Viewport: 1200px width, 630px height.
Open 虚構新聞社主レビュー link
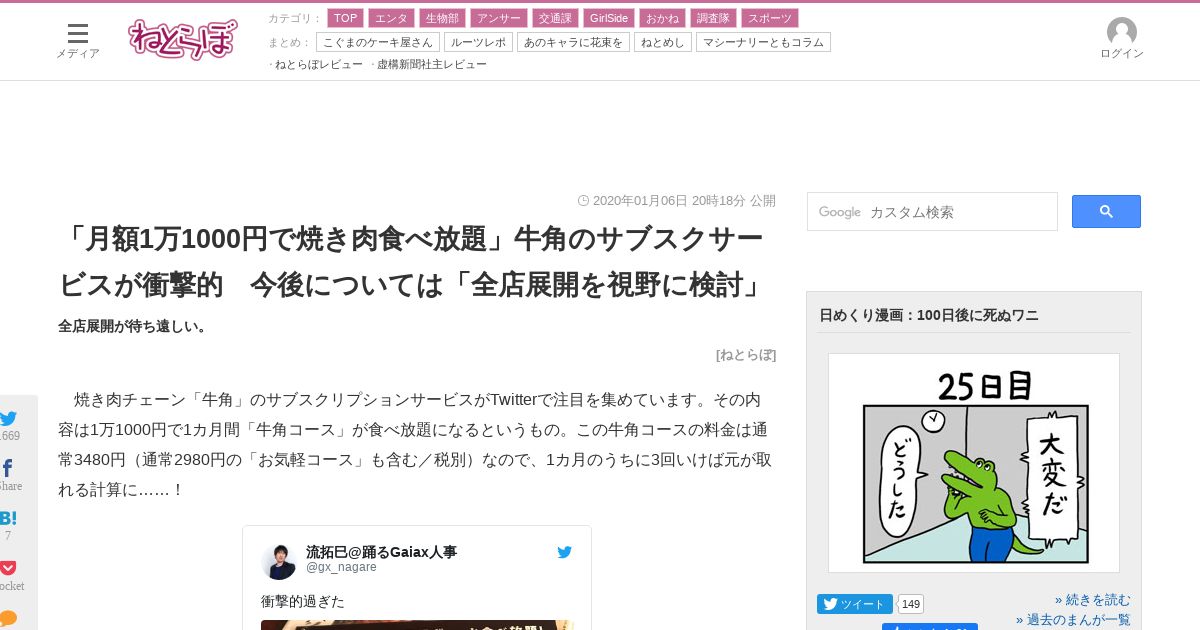(432, 64)
